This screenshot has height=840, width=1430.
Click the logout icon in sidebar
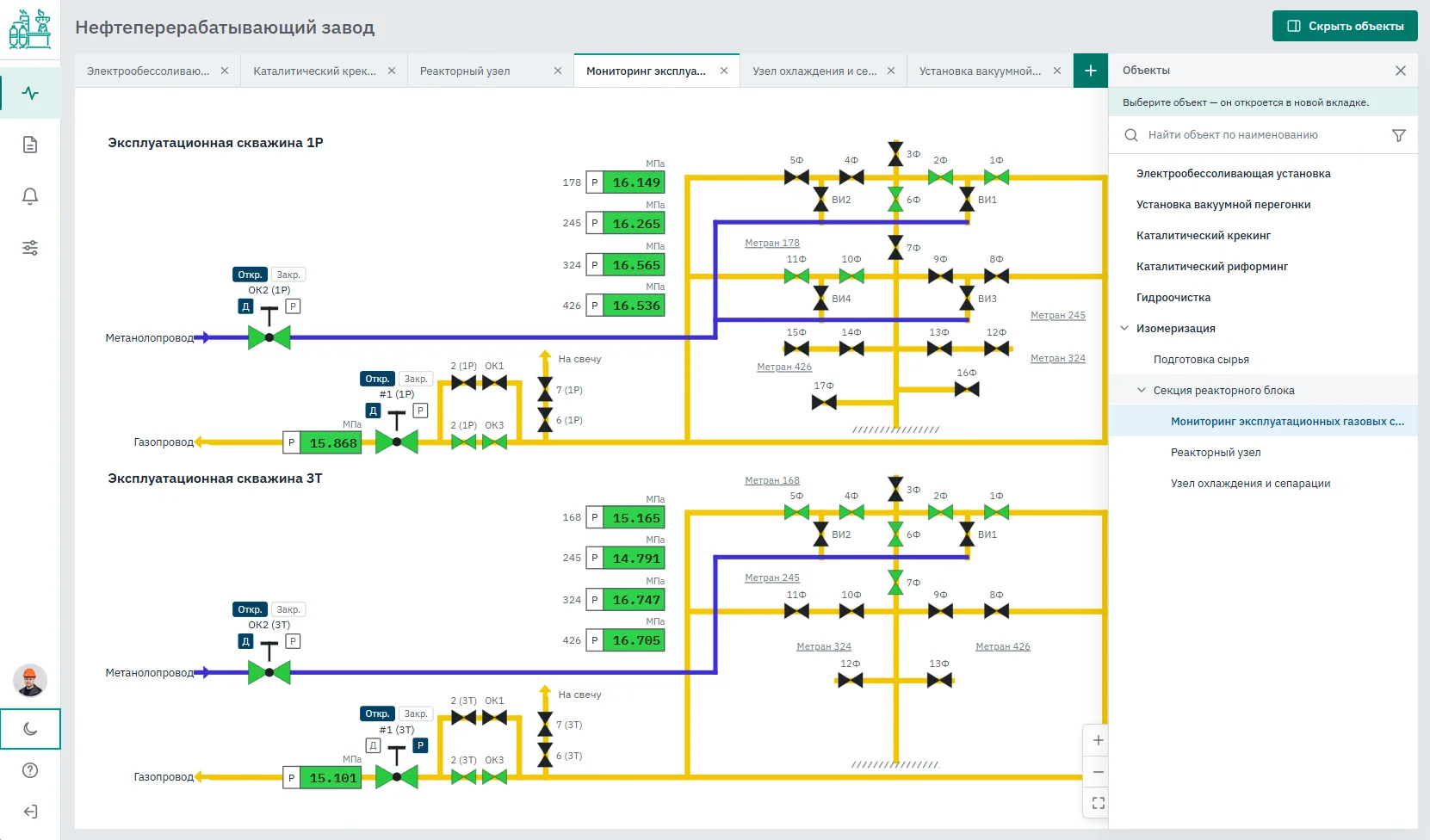click(30, 812)
